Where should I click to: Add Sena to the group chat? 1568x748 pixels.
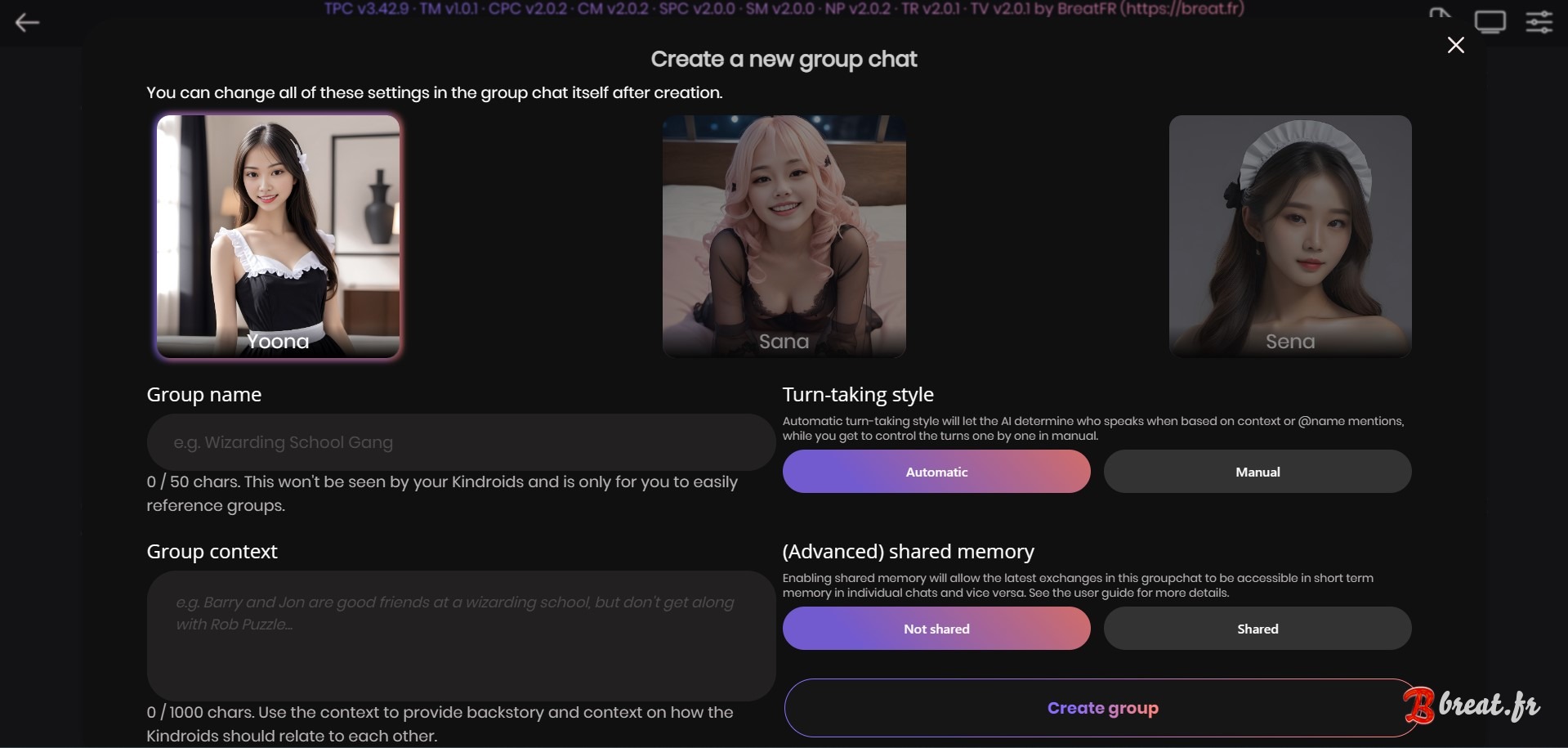point(1290,236)
